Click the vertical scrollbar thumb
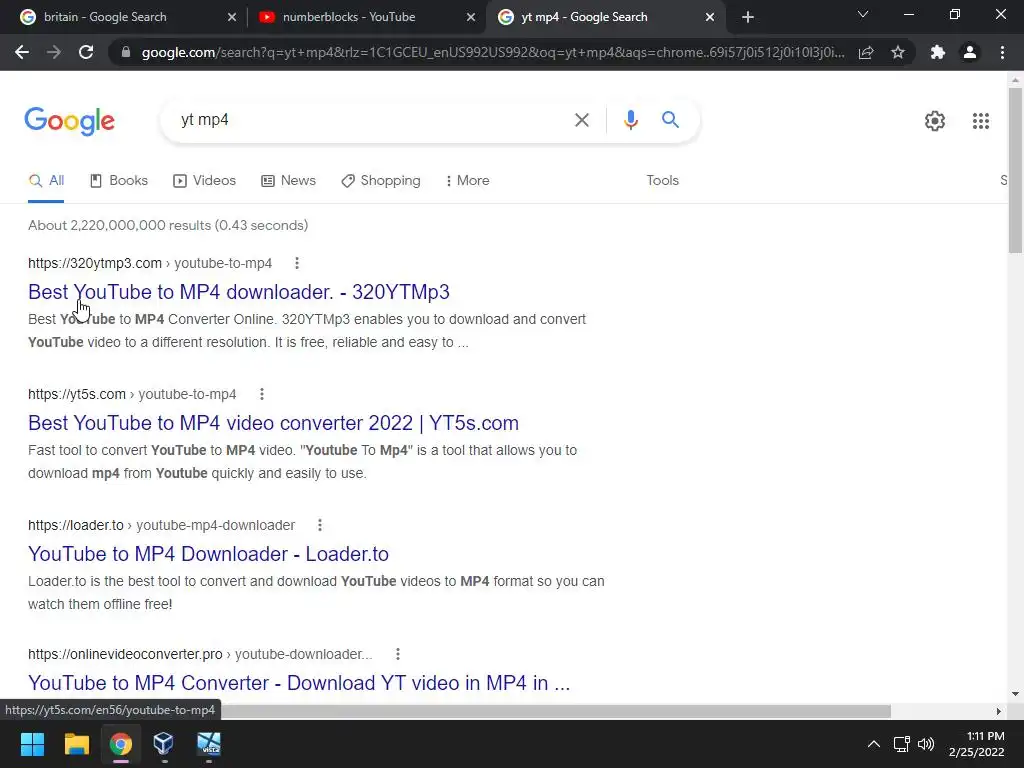The height and width of the screenshot is (768, 1024). pos(1015,170)
